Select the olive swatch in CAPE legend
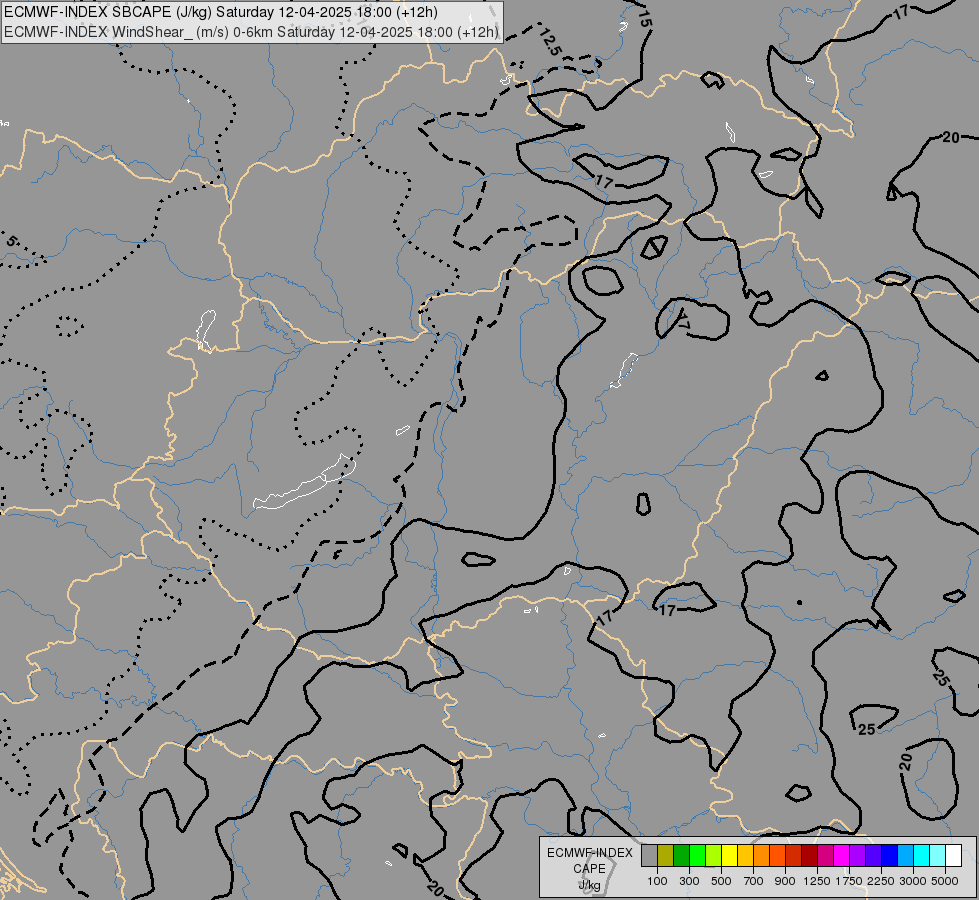The width and height of the screenshot is (979, 900). click(x=666, y=855)
